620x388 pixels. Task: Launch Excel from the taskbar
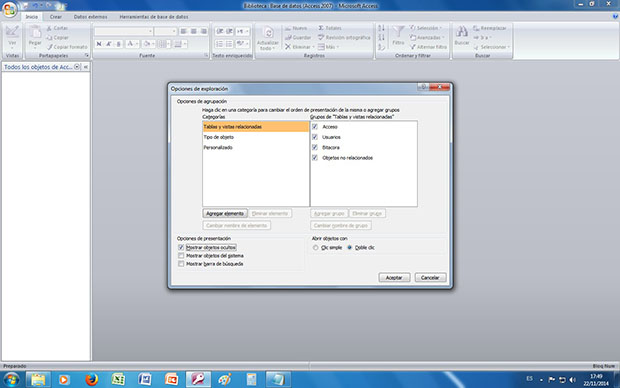click(118, 379)
